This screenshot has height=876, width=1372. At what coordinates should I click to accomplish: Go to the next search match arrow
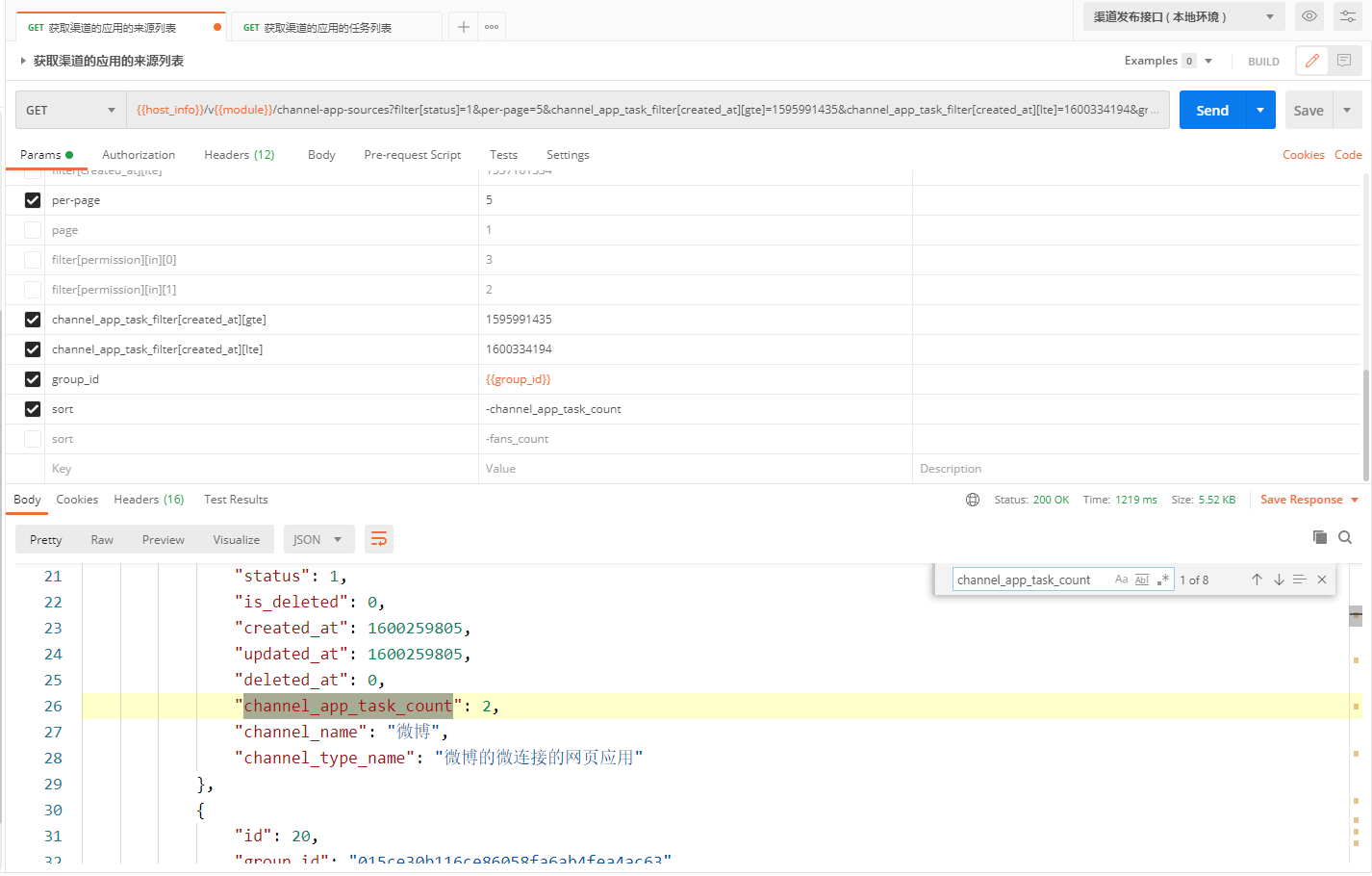1279,580
